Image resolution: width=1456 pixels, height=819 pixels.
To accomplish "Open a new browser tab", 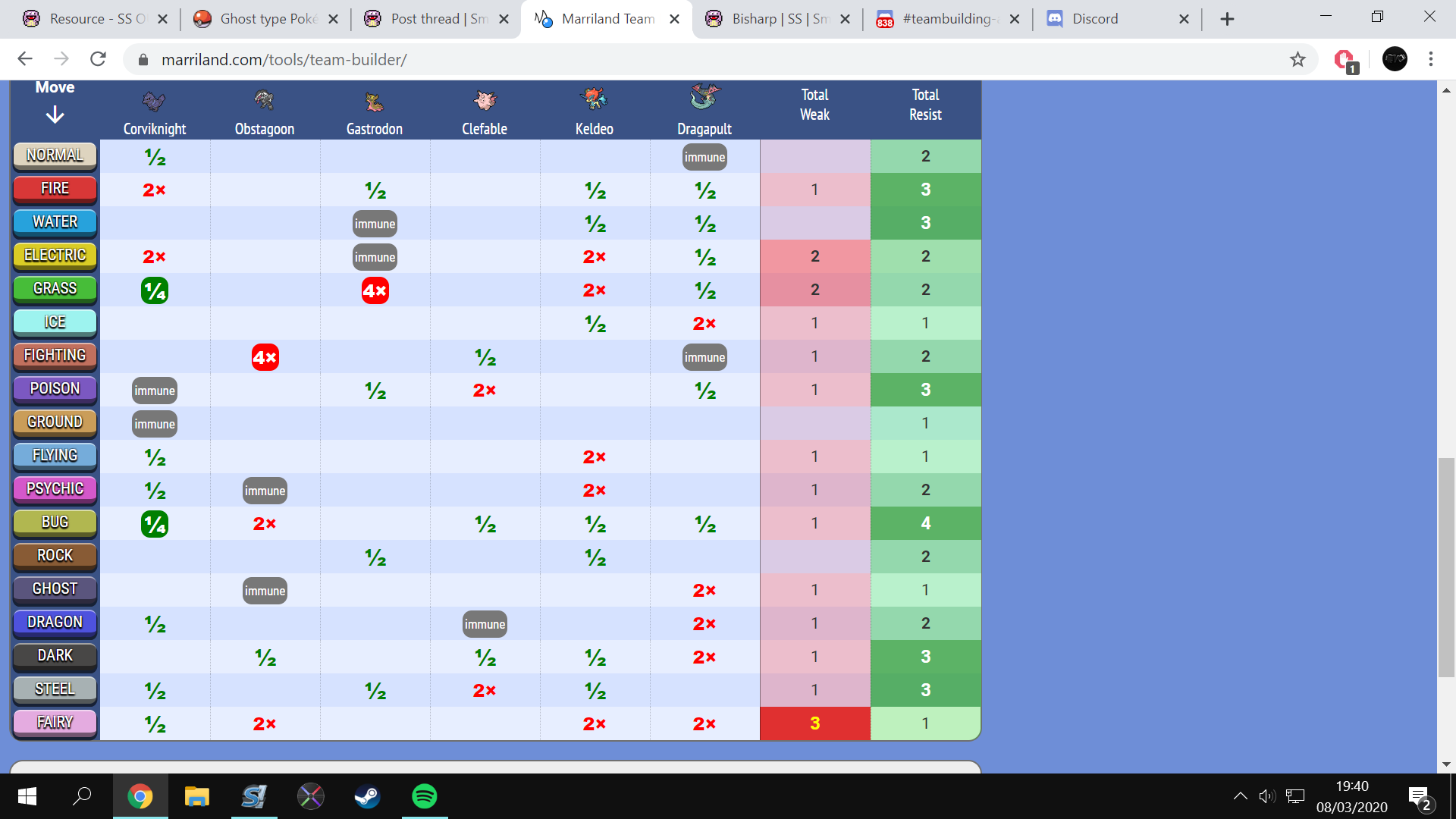I will [1227, 19].
